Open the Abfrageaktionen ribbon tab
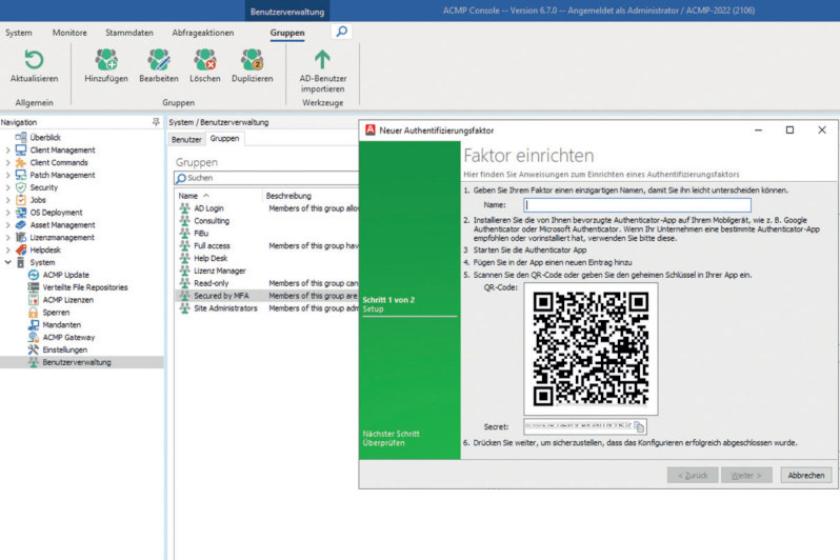 click(202, 33)
